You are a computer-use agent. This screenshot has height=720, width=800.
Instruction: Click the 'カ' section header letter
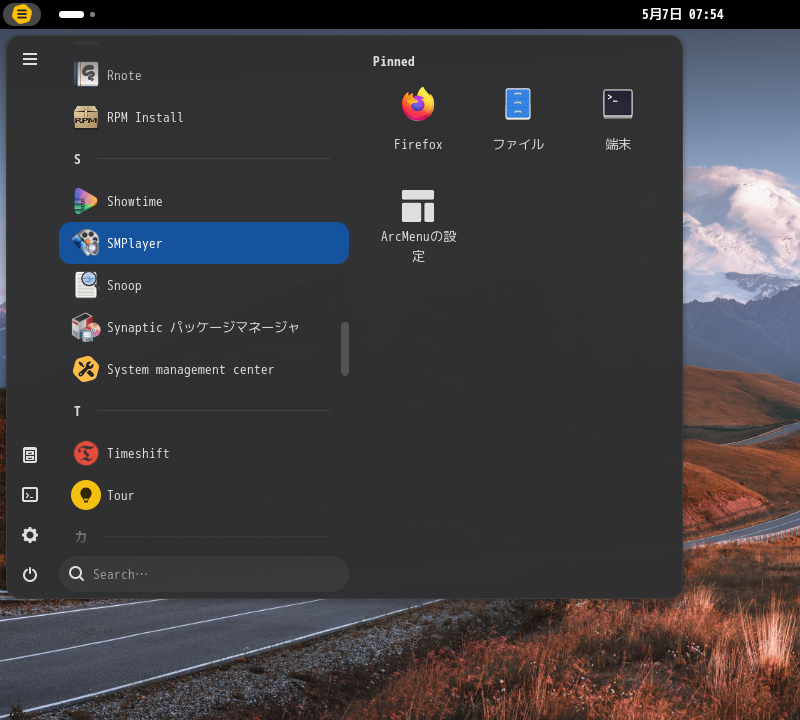pyautogui.click(x=81, y=537)
